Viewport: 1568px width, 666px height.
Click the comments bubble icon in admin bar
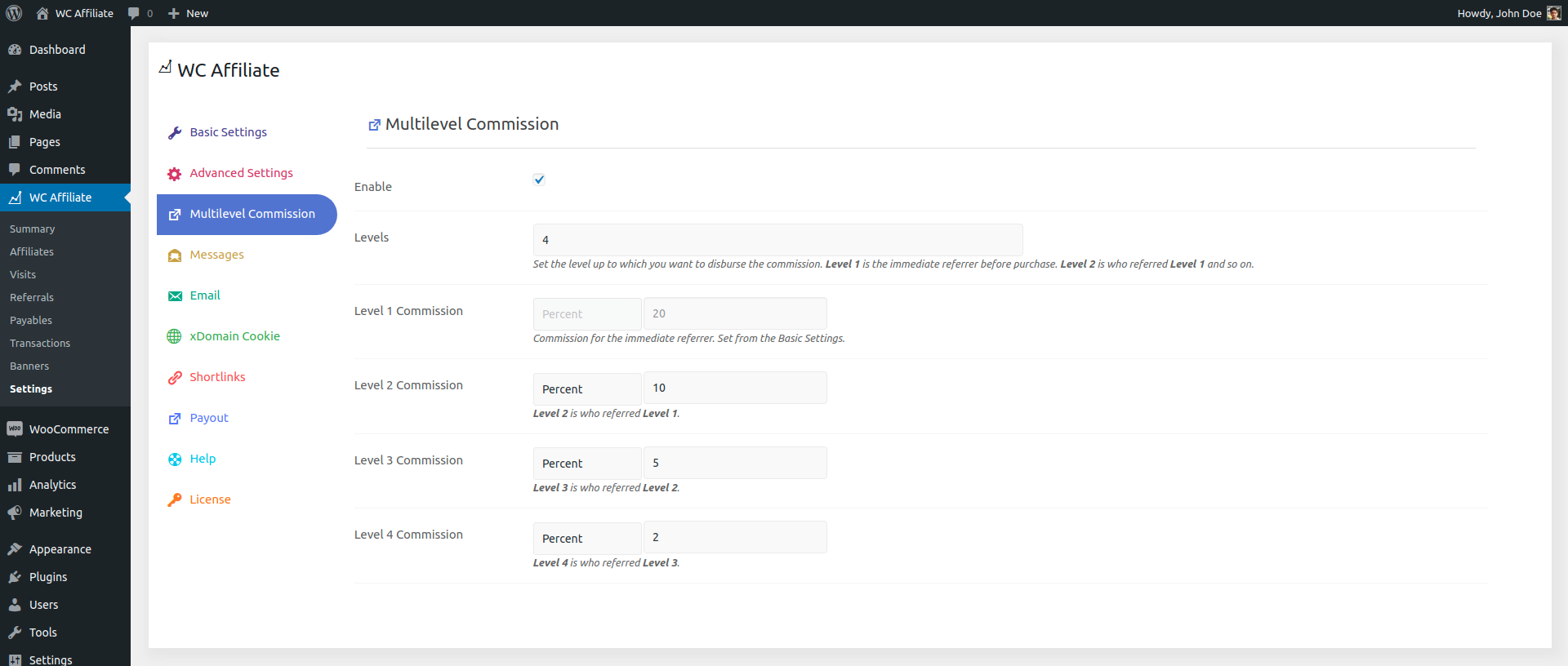click(134, 13)
